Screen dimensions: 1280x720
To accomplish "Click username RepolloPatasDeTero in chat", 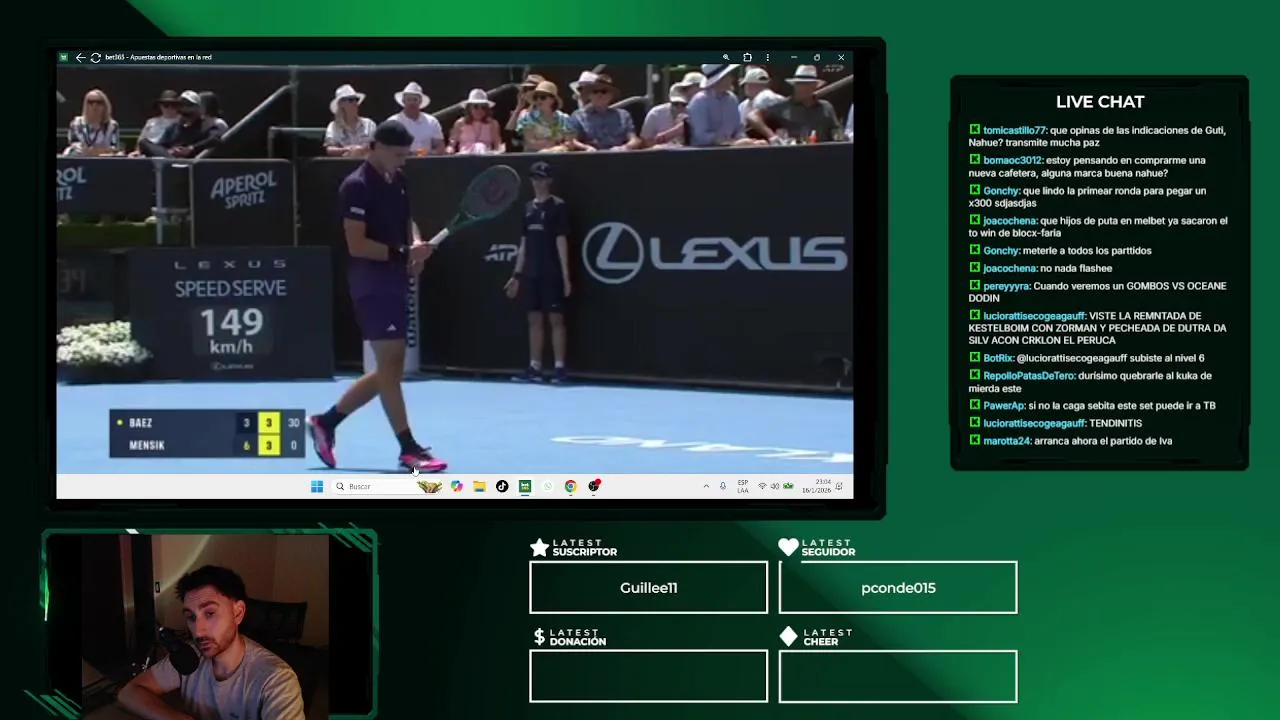I will coord(1029,376).
